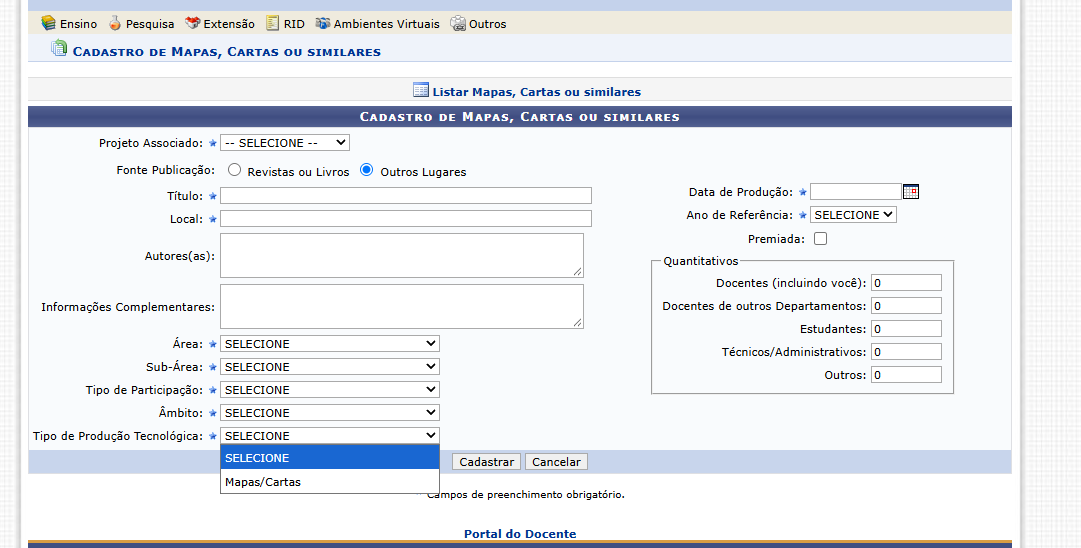Screen dimensions: 1081x548
Task: Open the Tipo de Participação dropdown
Action: coord(330,389)
